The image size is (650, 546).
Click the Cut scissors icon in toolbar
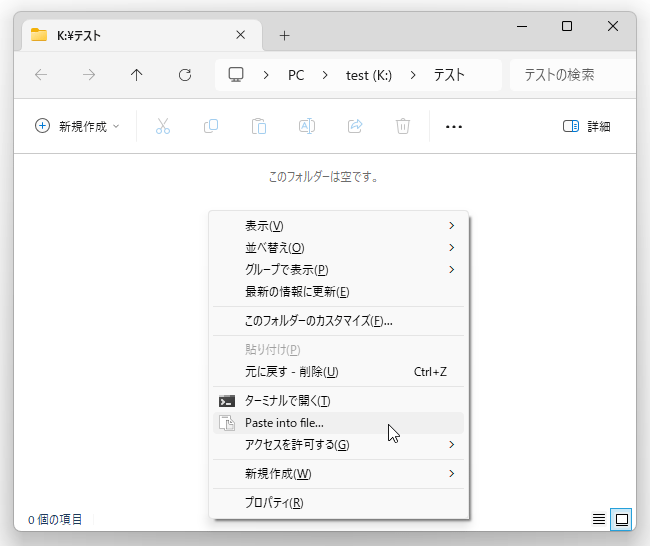pyautogui.click(x=163, y=126)
